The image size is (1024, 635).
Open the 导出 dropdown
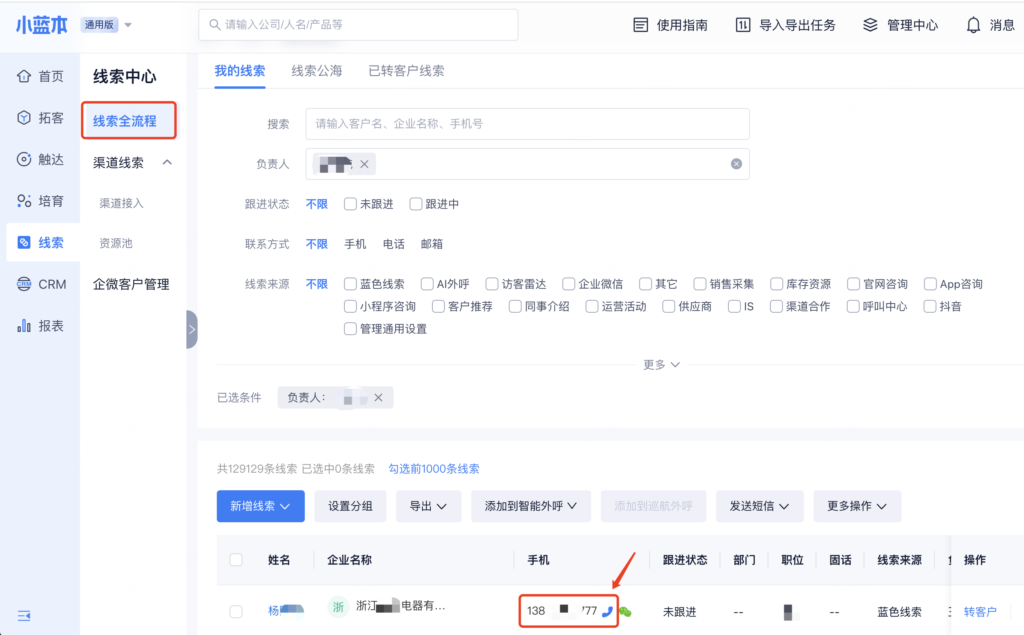pyautogui.click(x=428, y=506)
